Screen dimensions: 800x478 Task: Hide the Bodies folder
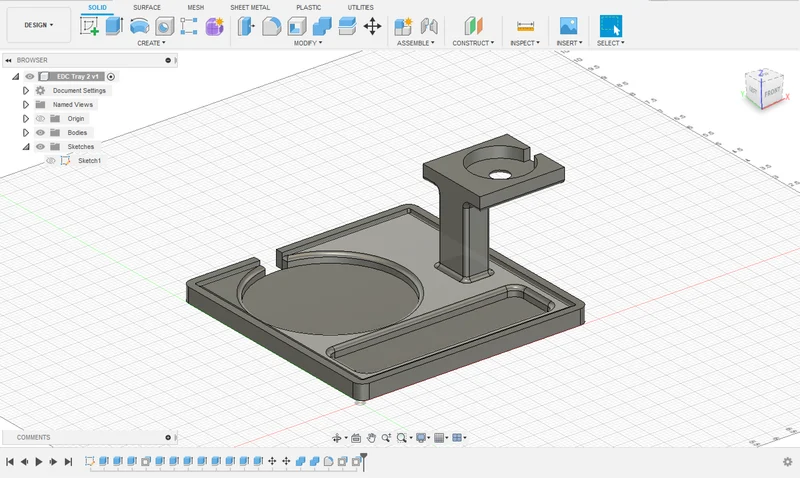click(x=40, y=133)
